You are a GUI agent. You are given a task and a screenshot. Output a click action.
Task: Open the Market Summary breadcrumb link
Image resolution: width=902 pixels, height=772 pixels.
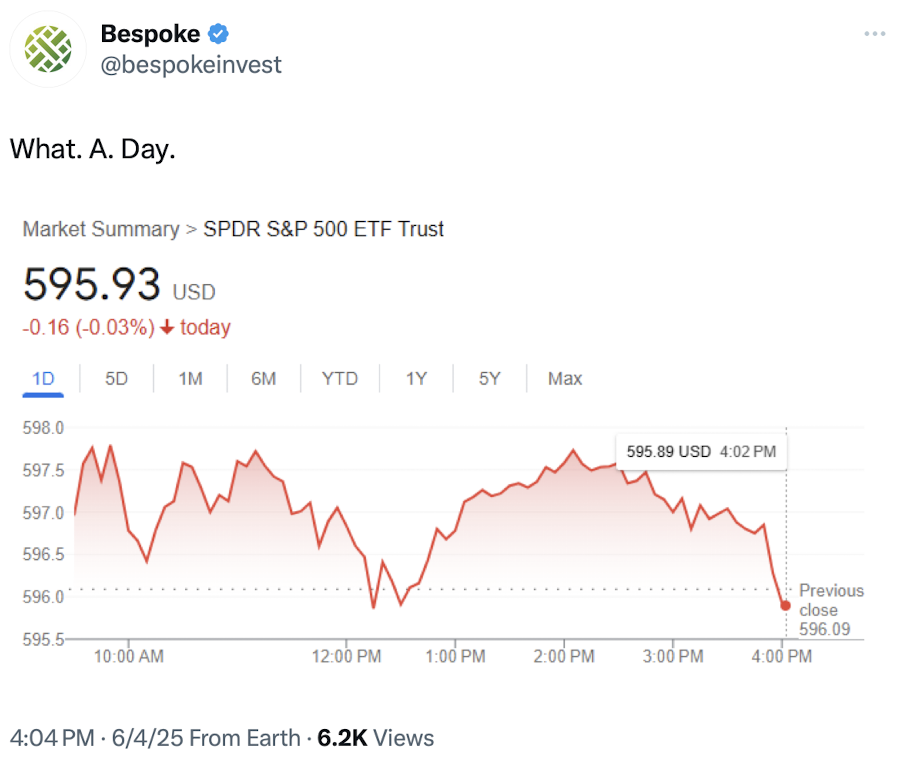(x=100, y=229)
